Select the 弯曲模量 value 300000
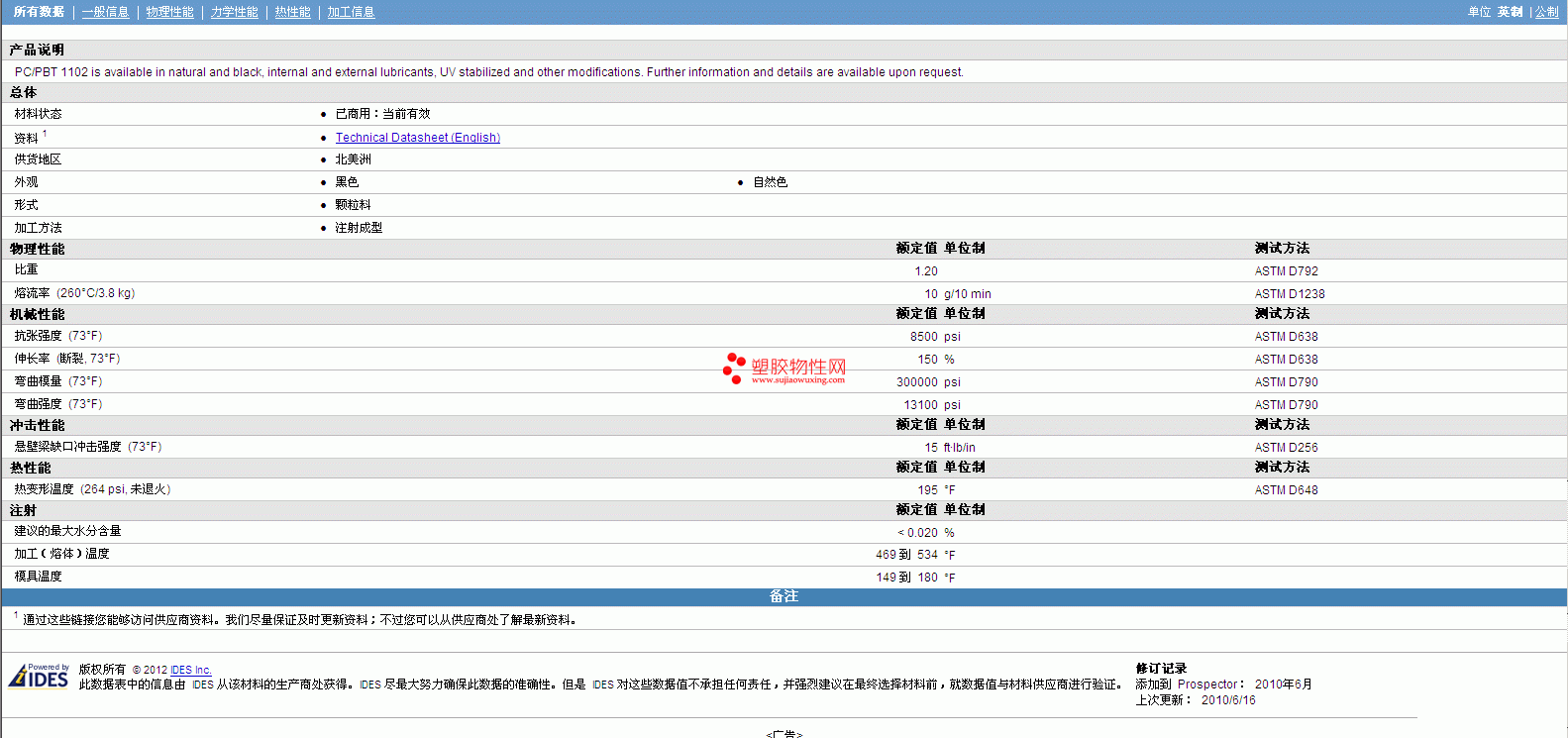The height and width of the screenshot is (738, 1568). pos(917,382)
